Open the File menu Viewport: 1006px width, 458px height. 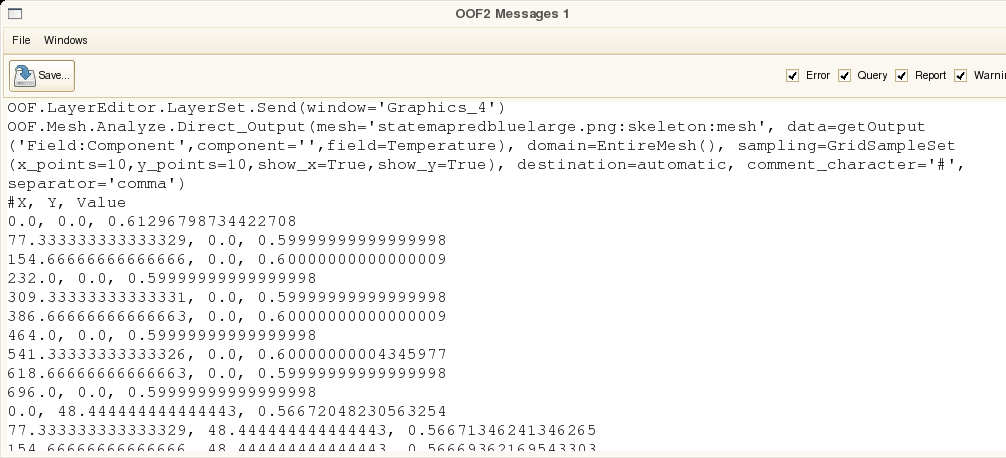pyautogui.click(x=21, y=40)
